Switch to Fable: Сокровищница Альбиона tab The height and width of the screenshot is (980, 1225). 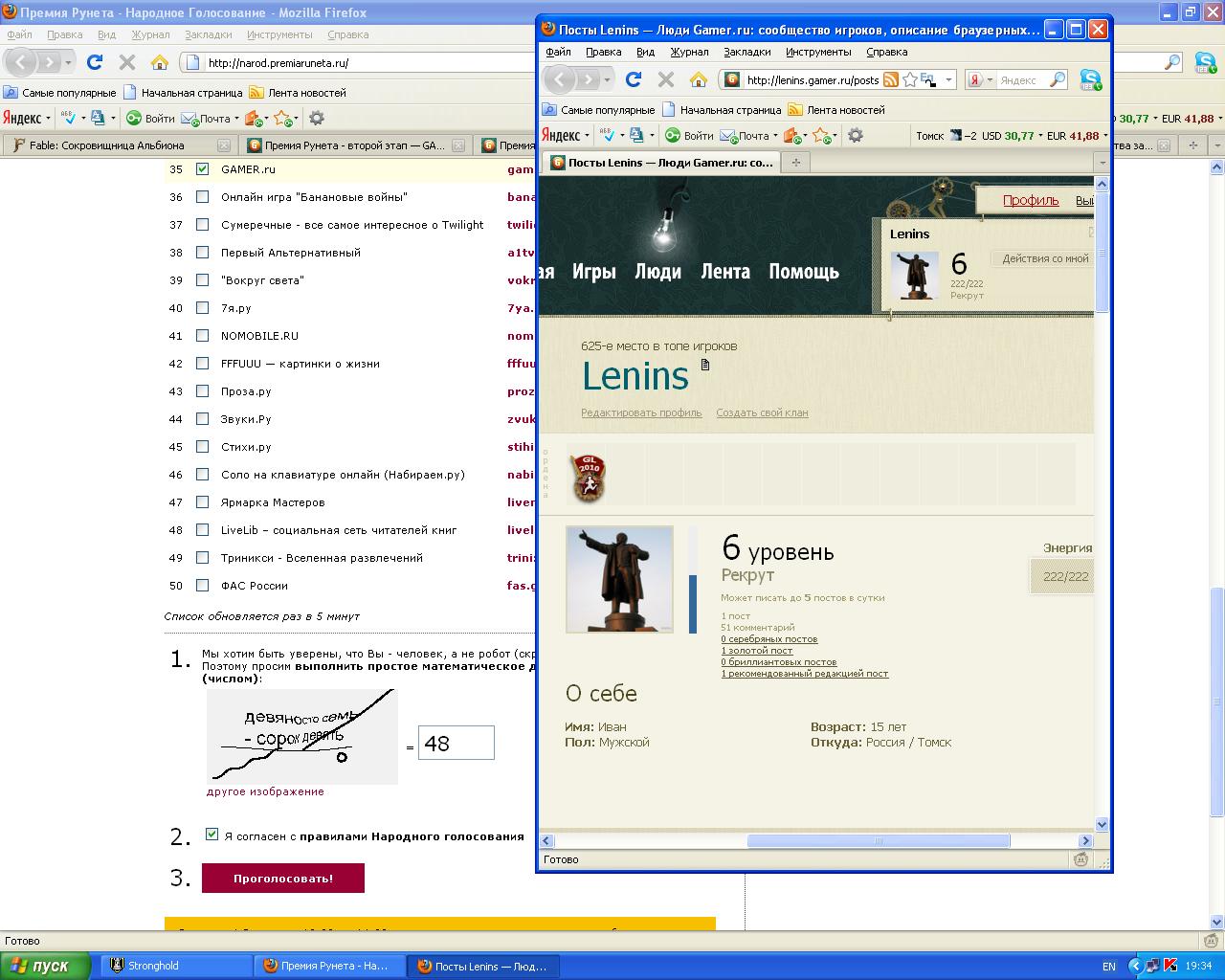coord(107,145)
